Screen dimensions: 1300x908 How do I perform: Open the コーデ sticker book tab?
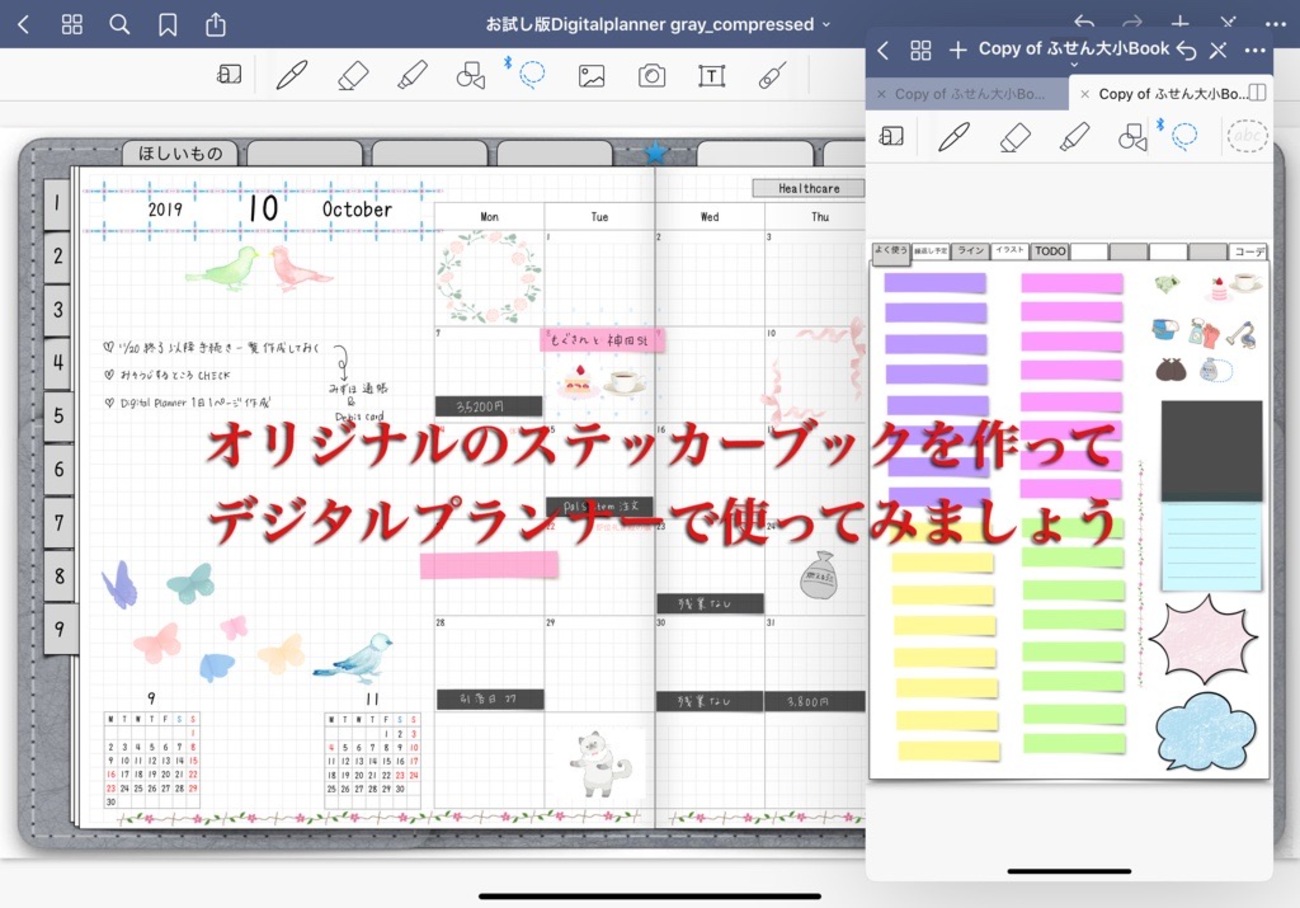tap(1249, 251)
